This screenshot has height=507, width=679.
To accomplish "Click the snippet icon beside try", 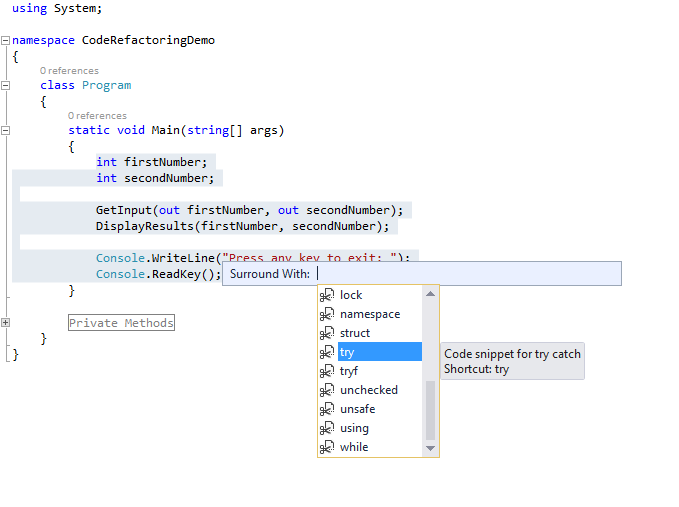I will tap(327, 352).
